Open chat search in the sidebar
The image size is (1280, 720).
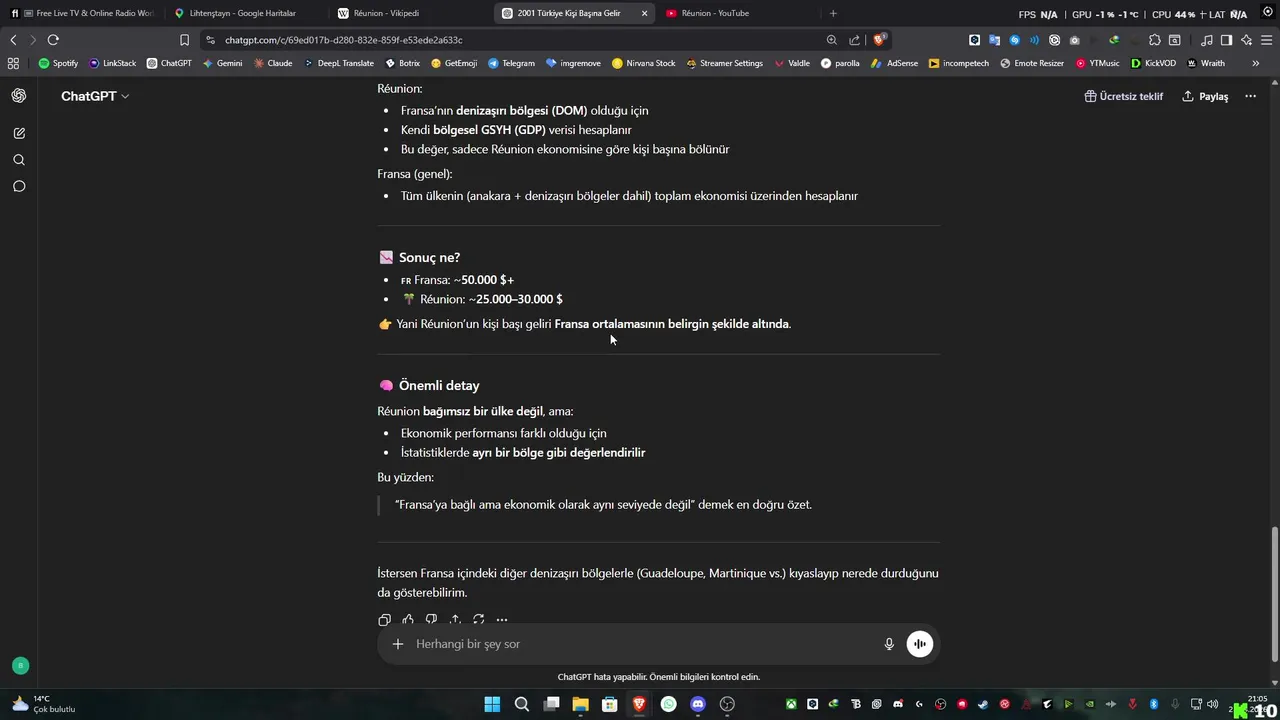[19, 160]
